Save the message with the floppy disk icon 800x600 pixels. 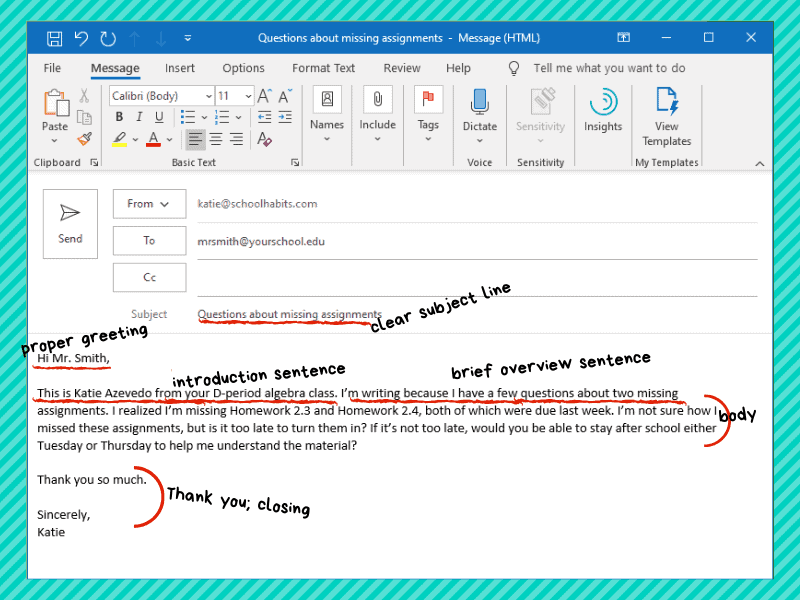click(55, 38)
